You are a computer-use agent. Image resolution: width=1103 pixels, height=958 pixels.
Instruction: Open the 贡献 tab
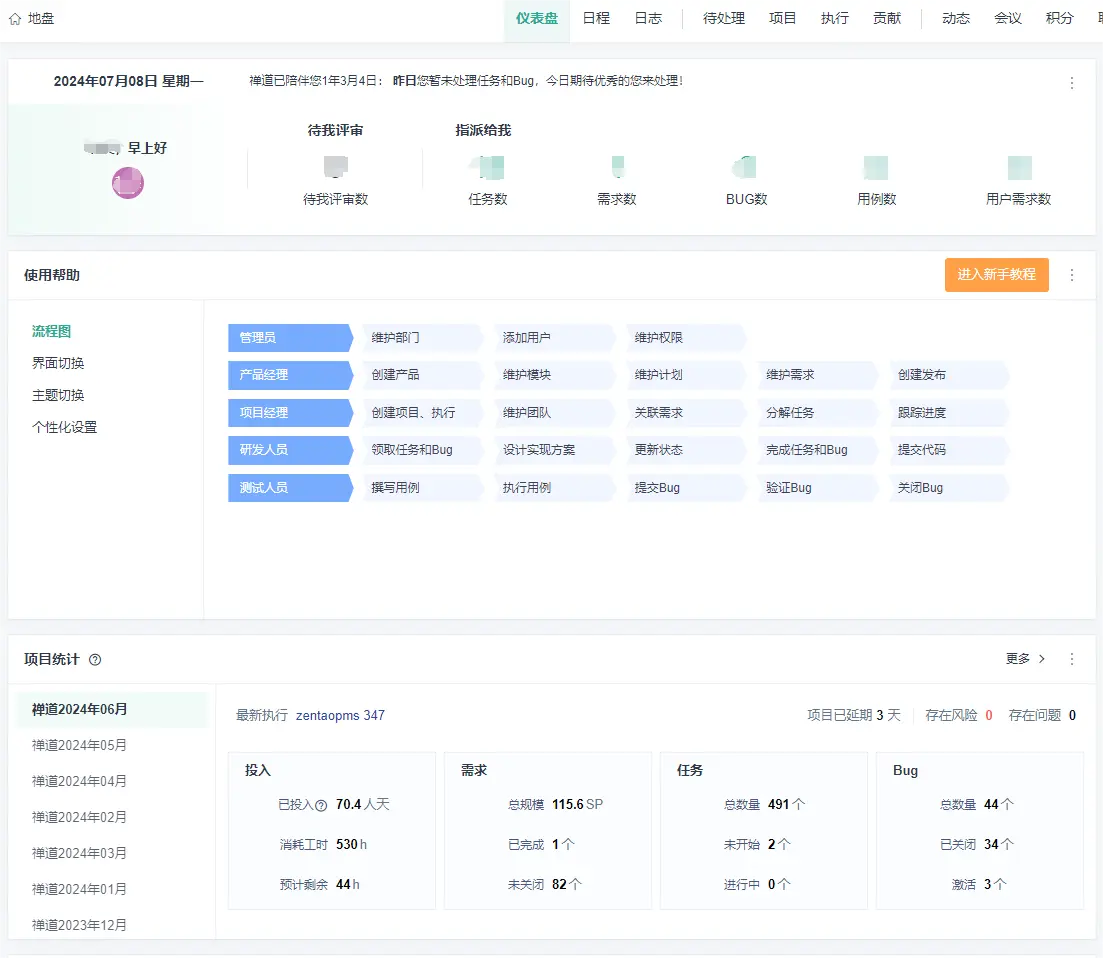tap(886, 19)
